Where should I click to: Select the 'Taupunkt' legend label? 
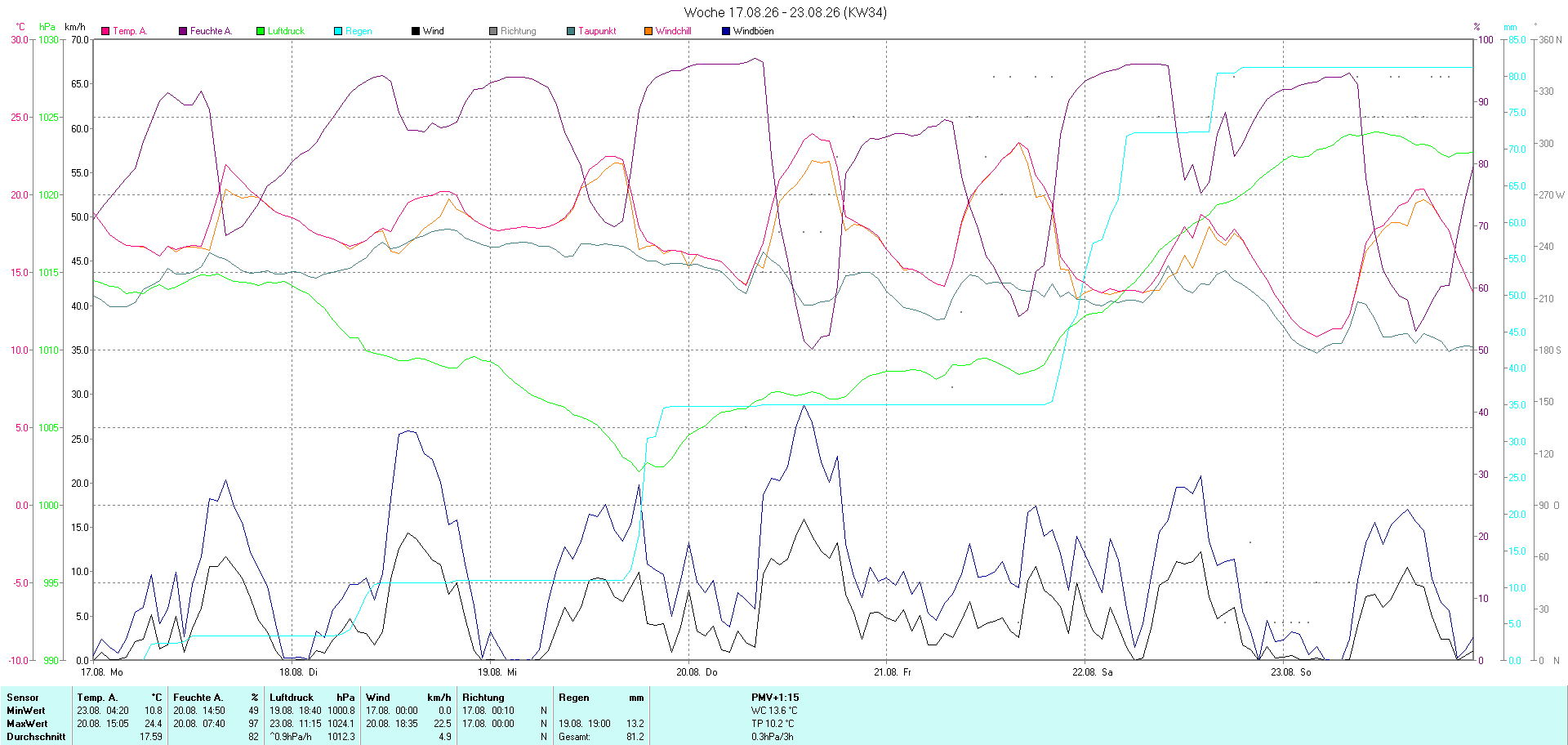tap(598, 31)
